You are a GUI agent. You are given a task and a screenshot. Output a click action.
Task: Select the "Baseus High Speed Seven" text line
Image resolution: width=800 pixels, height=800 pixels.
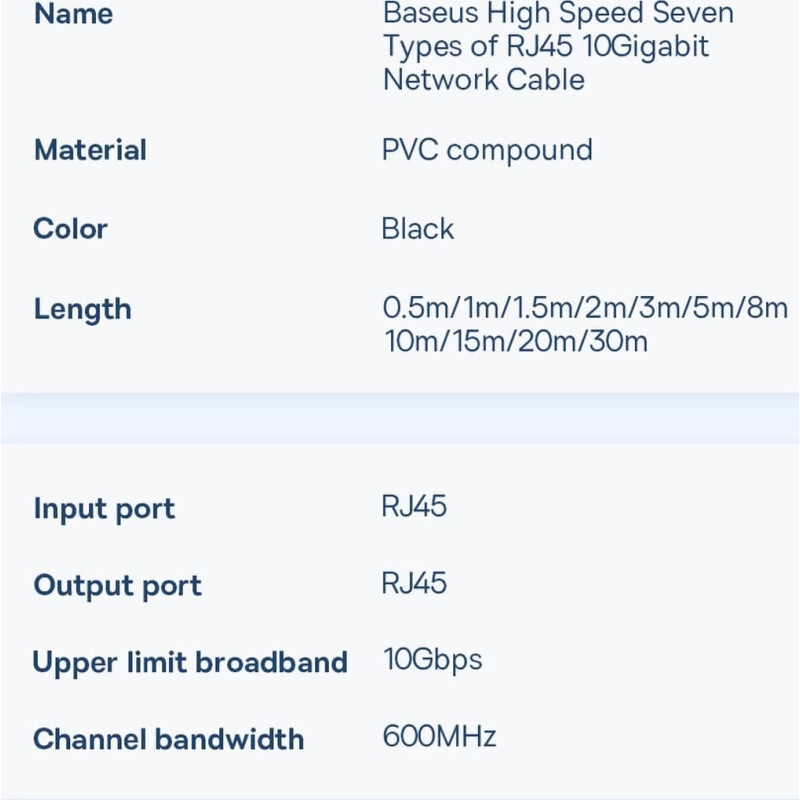point(558,15)
